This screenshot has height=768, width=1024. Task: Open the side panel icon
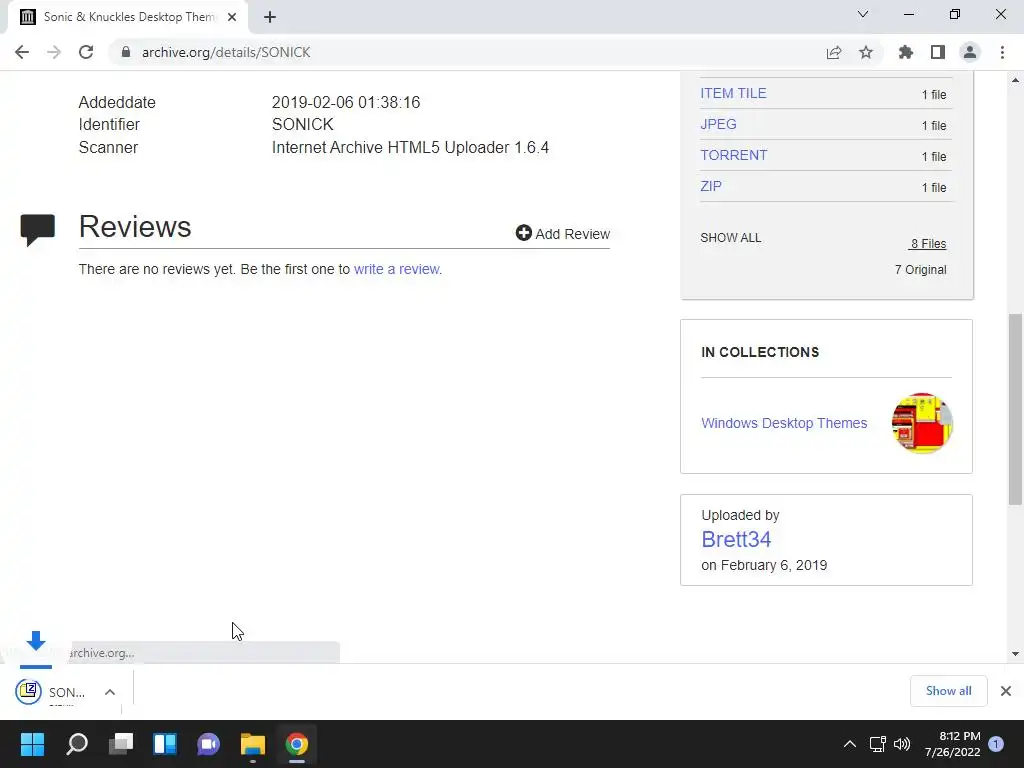(938, 52)
